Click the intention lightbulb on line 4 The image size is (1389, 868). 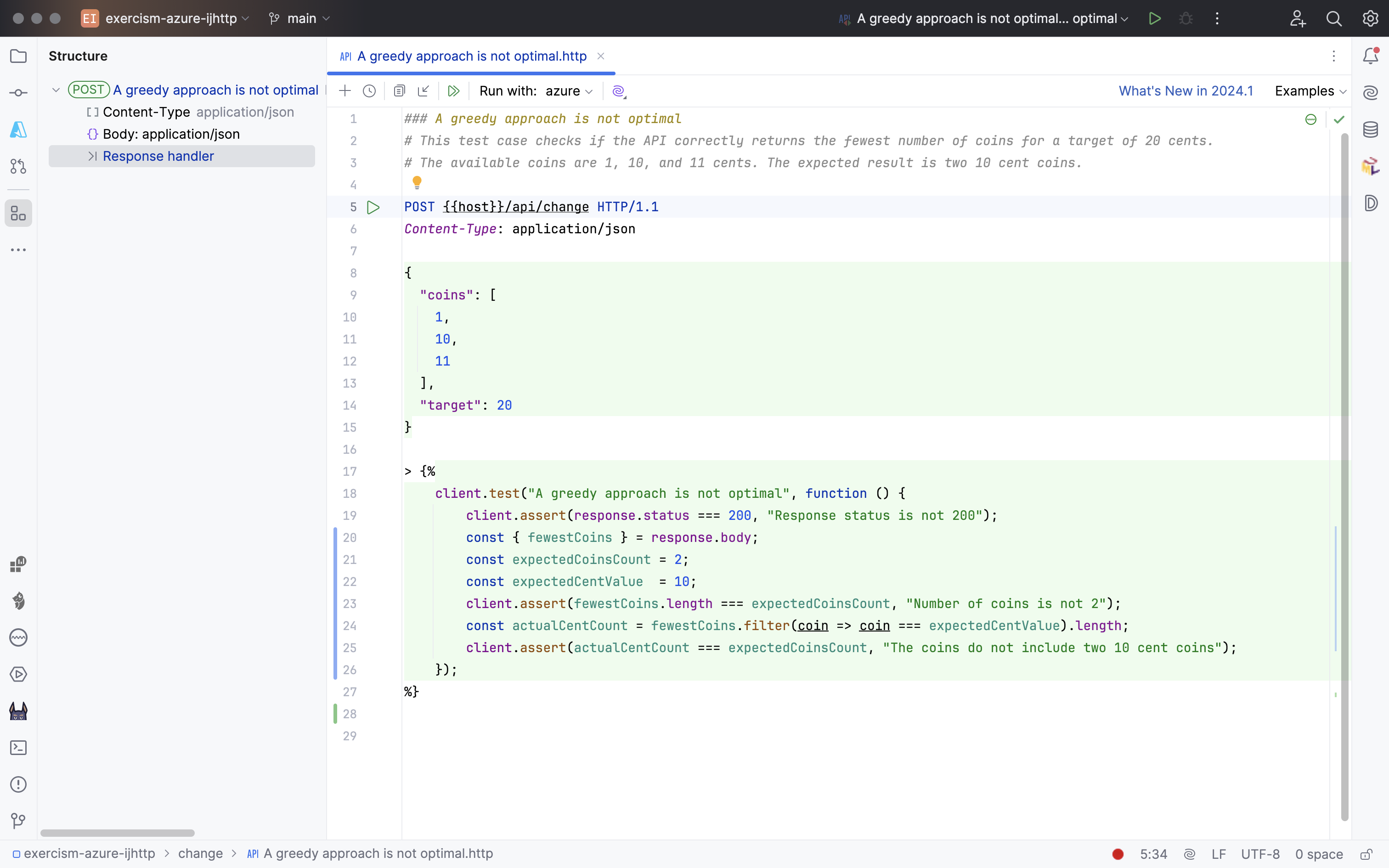coord(417,183)
